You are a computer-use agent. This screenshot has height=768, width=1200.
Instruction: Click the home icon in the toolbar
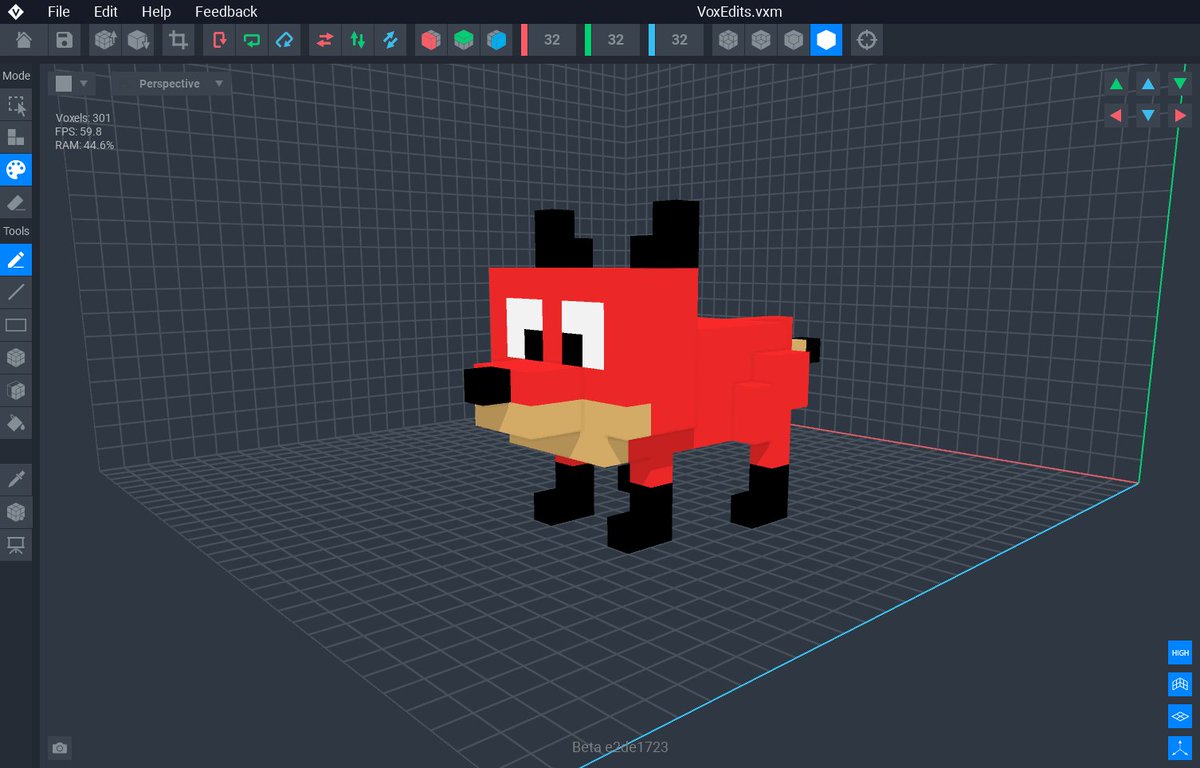24,41
